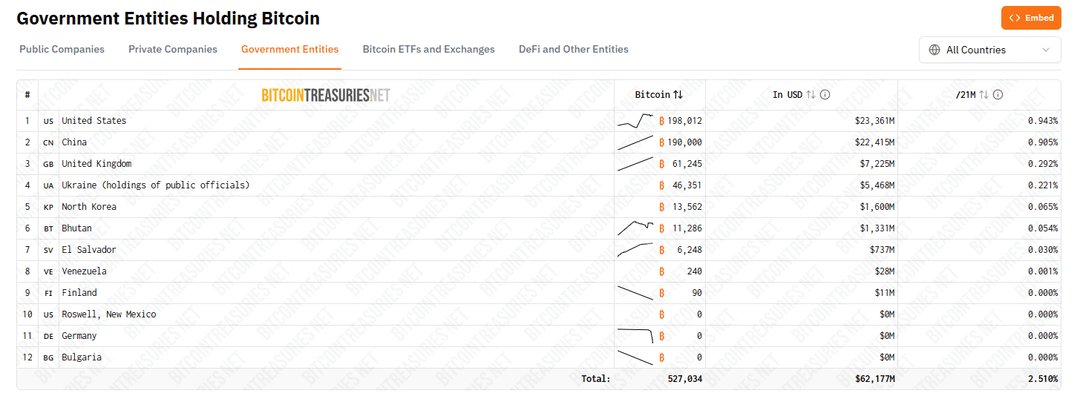Expand the country filter chevron arrow
The width and height of the screenshot is (1080, 399).
click(1046, 50)
